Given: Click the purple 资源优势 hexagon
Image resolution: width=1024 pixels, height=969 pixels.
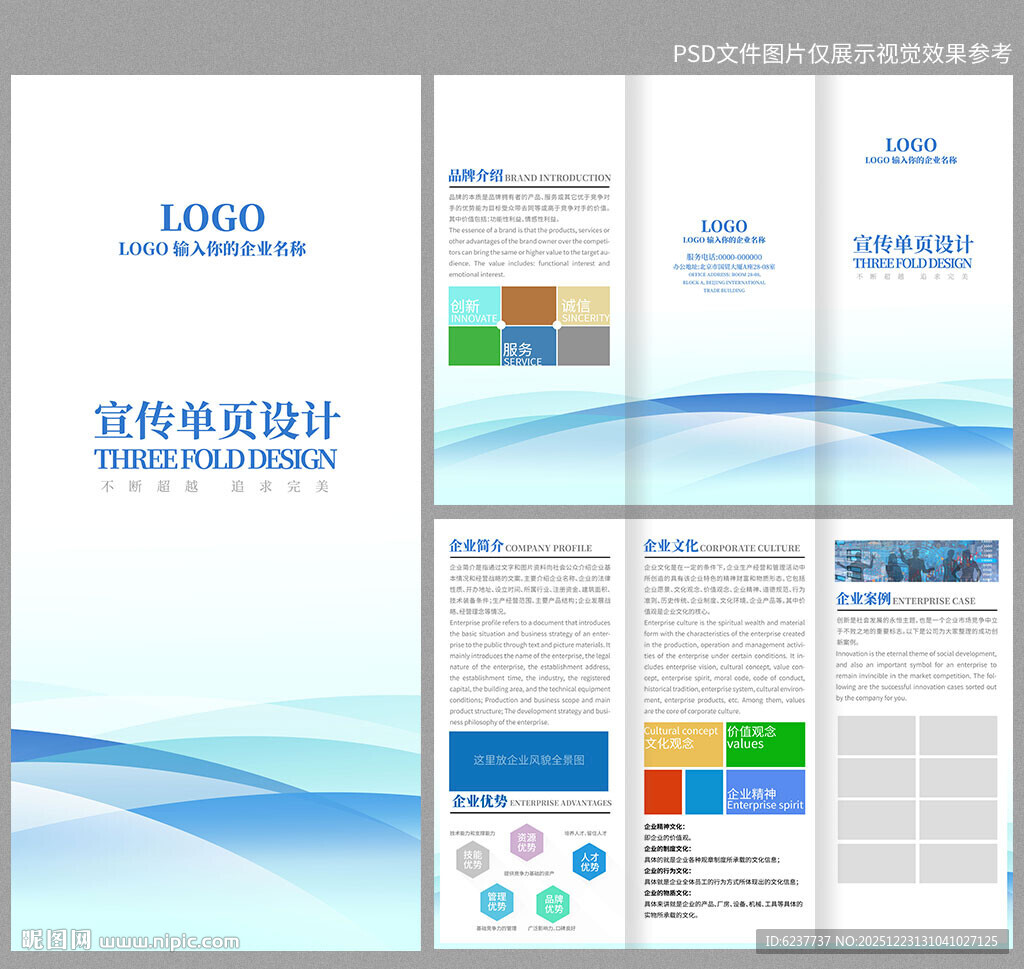Looking at the screenshot, I should coord(526,842).
